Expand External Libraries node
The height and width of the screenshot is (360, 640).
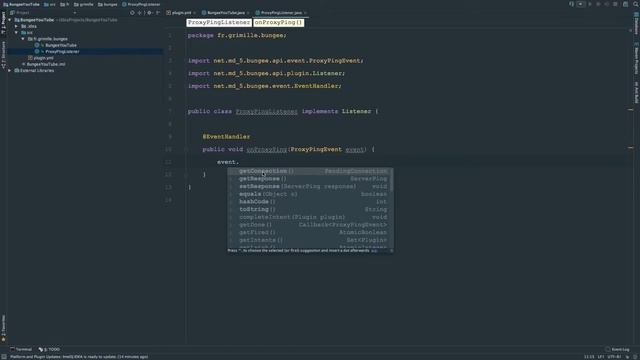click(10, 71)
